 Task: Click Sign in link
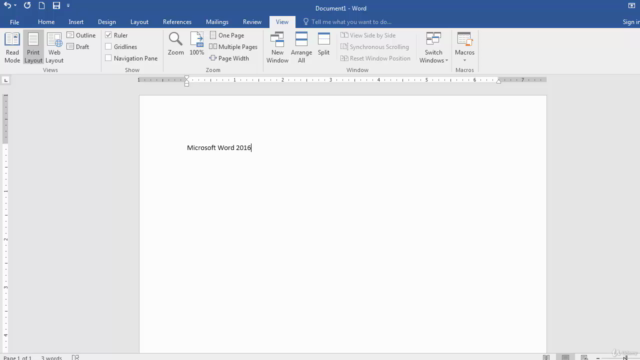tap(631, 22)
